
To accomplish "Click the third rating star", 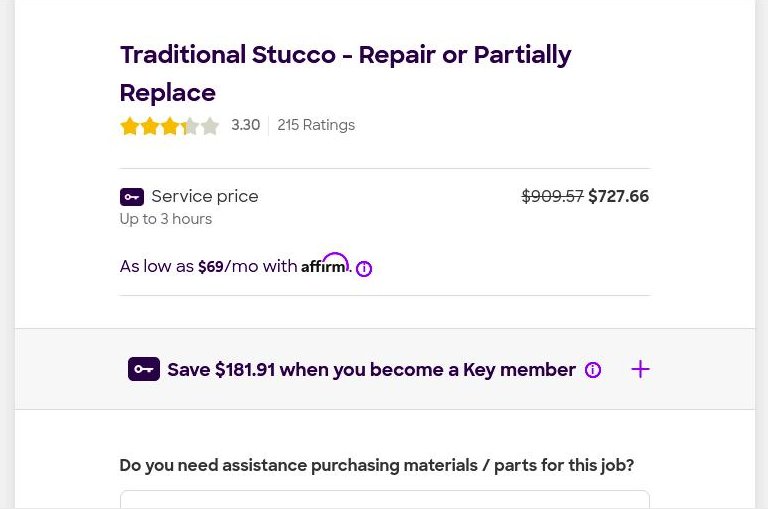I will (169, 126).
